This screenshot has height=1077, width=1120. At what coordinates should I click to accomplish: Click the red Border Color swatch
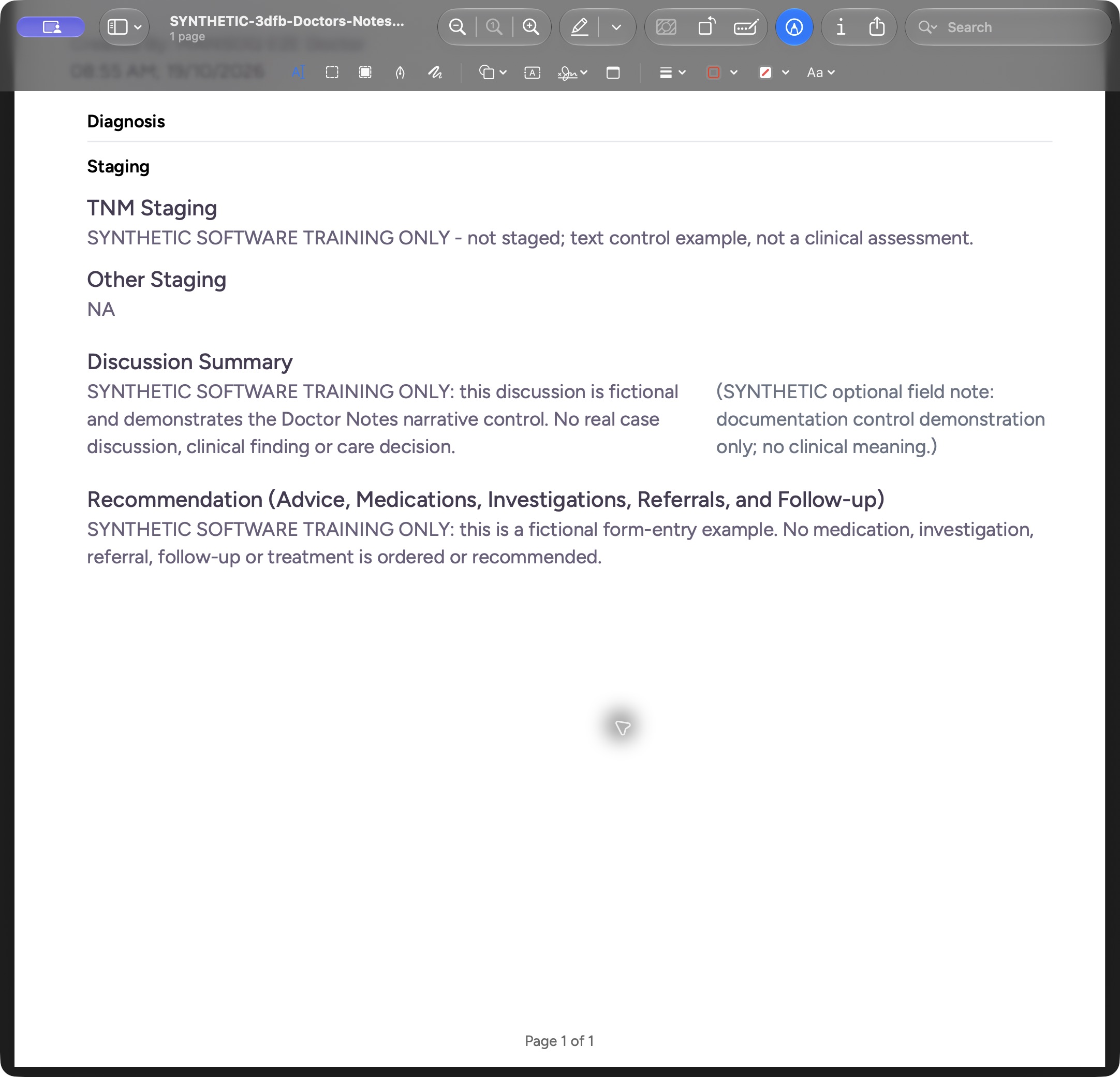click(x=714, y=72)
